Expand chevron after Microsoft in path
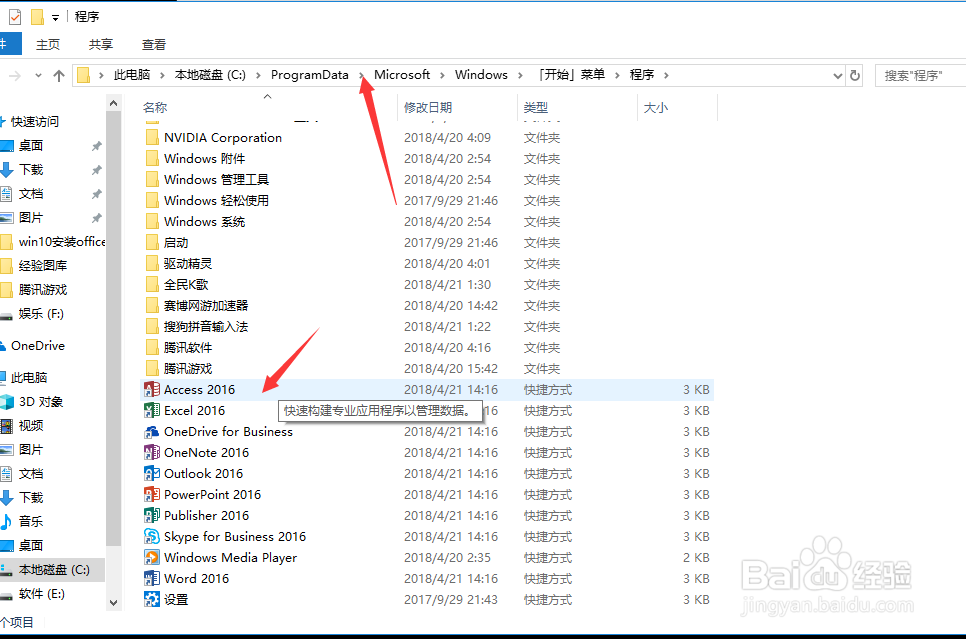Screen dimensions: 966x639 click(442, 75)
